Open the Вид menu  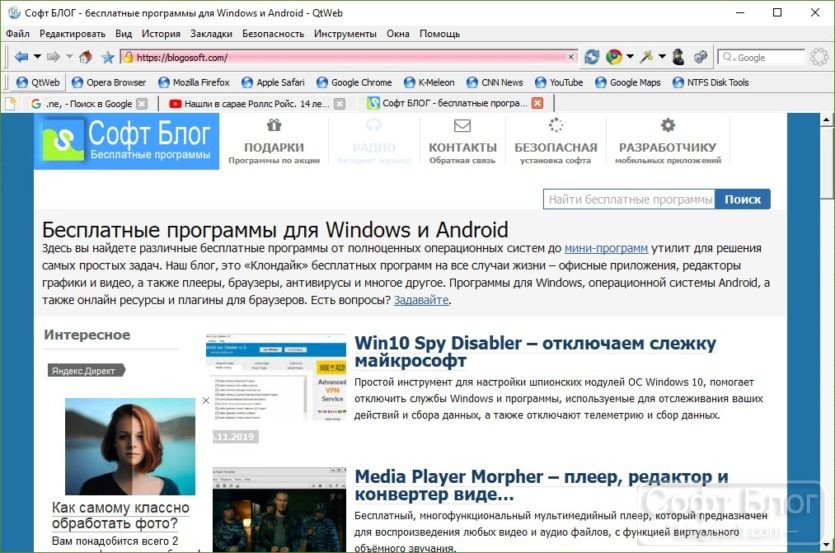[x=124, y=34]
